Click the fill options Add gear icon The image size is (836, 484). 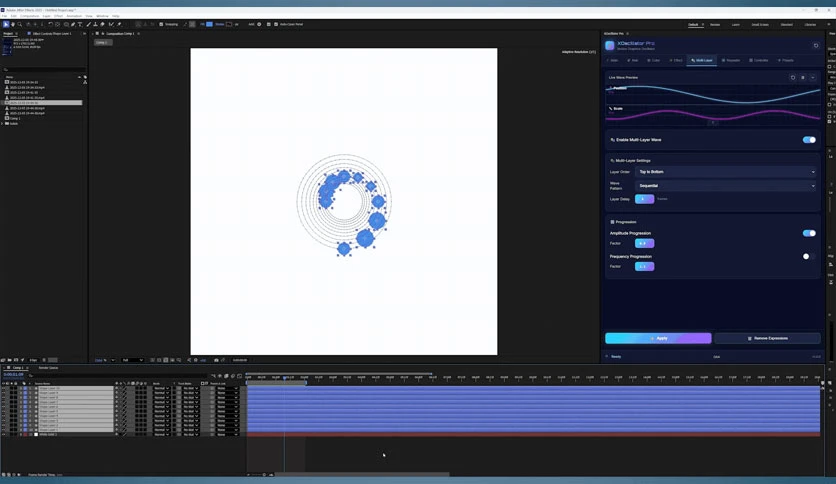click(x=259, y=24)
